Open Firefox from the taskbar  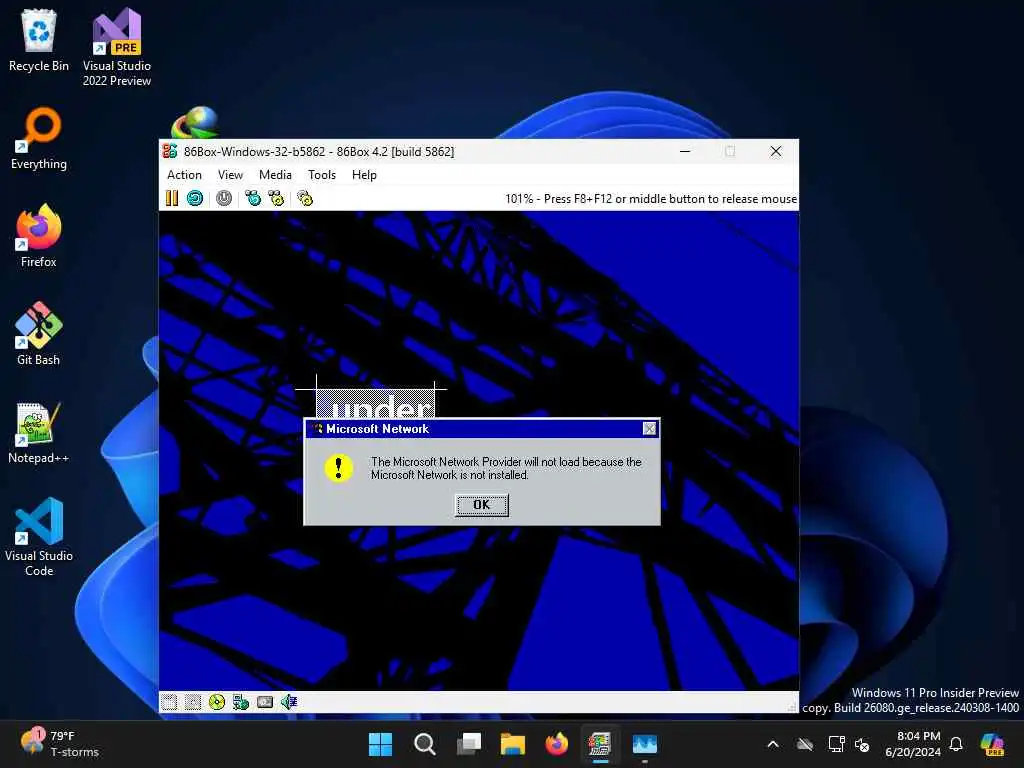point(556,744)
